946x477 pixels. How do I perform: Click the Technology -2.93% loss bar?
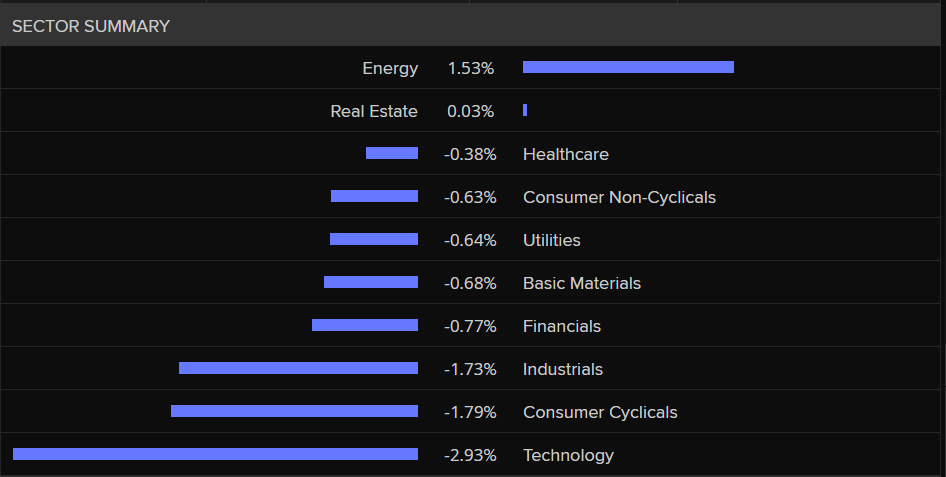(215, 454)
